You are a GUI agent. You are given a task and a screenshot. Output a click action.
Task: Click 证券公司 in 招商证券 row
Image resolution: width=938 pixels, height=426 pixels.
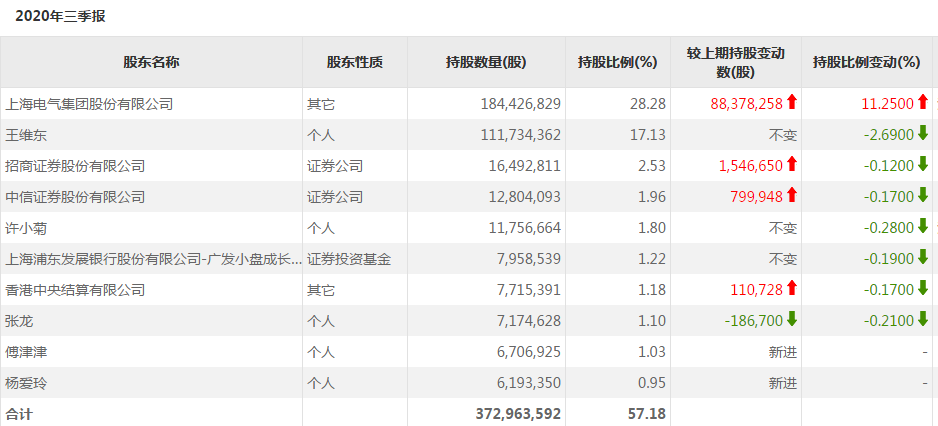click(x=335, y=166)
